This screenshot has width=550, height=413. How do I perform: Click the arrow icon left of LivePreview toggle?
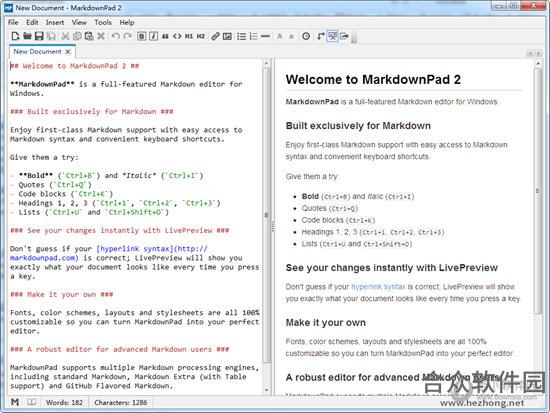pos(320,36)
